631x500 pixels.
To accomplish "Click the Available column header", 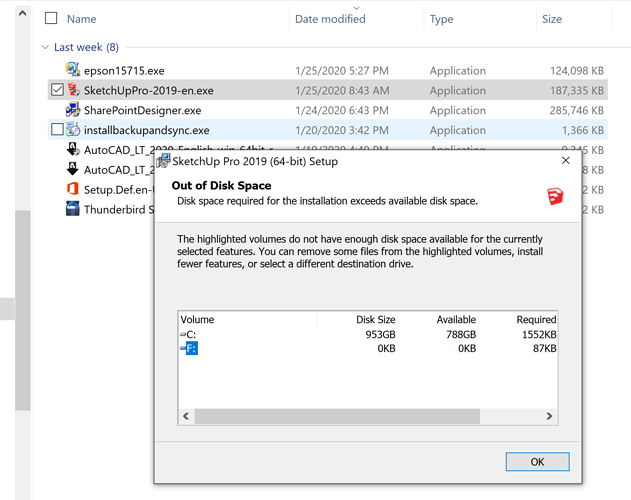I will point(456,320).
